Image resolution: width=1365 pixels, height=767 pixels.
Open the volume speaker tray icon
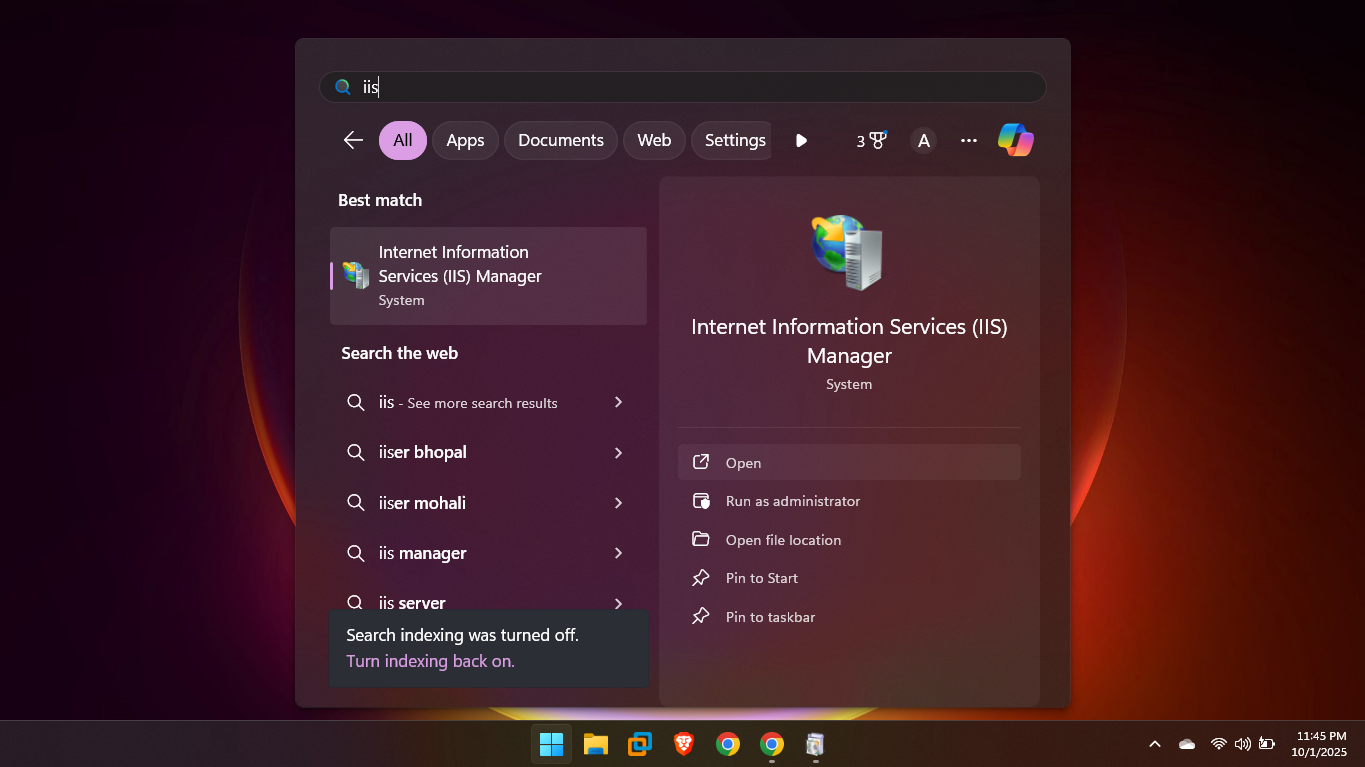click(1243, 744)
